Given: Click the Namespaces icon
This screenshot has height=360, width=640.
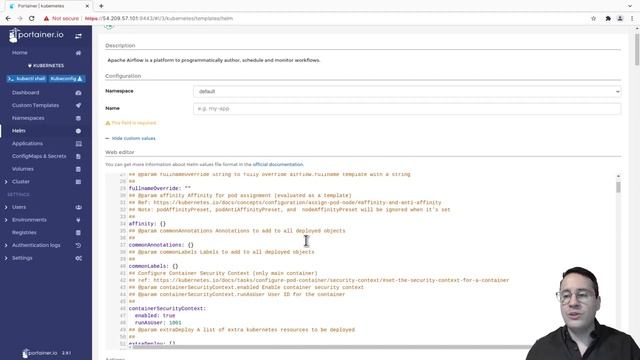Looking at the screenshot, I should pyautogui.click(x=78, y=118).
